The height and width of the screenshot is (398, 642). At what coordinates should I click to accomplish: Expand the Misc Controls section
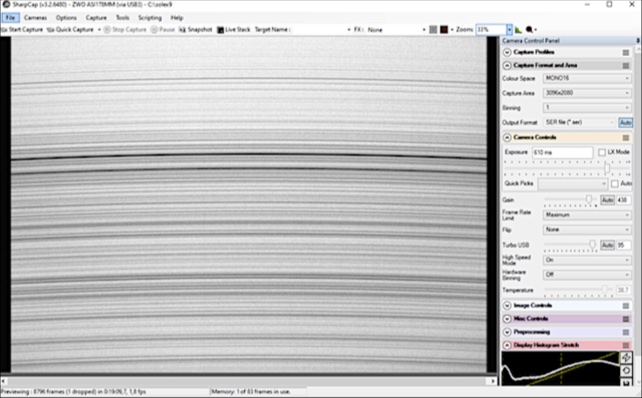507,319
